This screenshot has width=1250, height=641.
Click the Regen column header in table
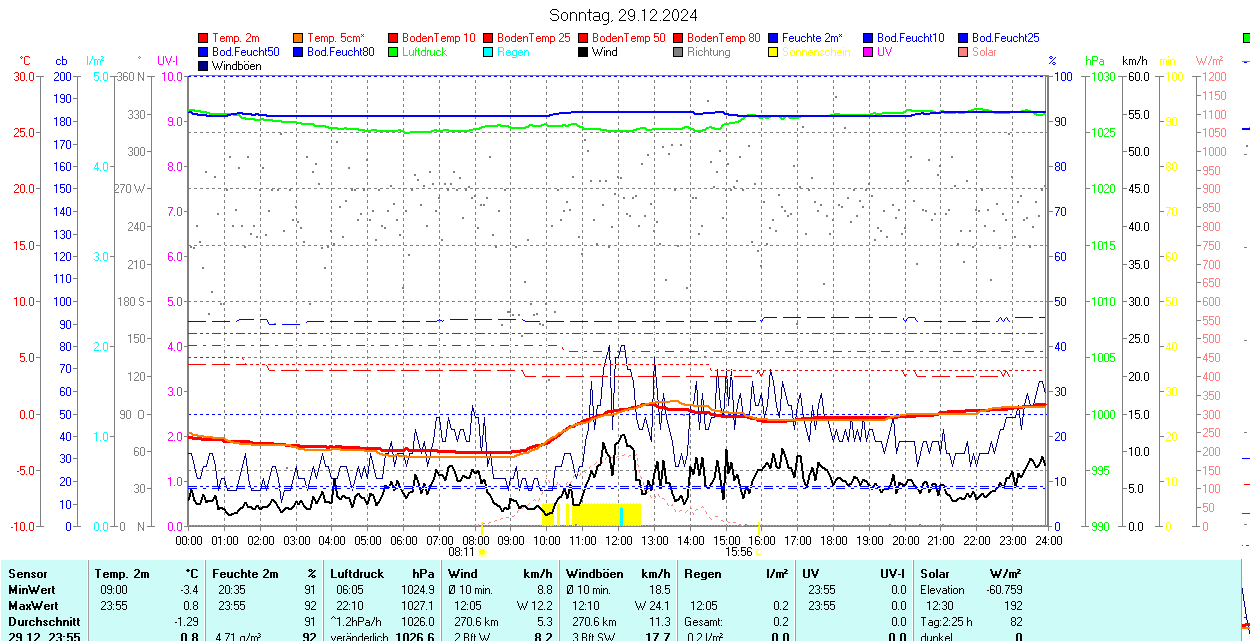pyautogui.click(x=702, y=574)
